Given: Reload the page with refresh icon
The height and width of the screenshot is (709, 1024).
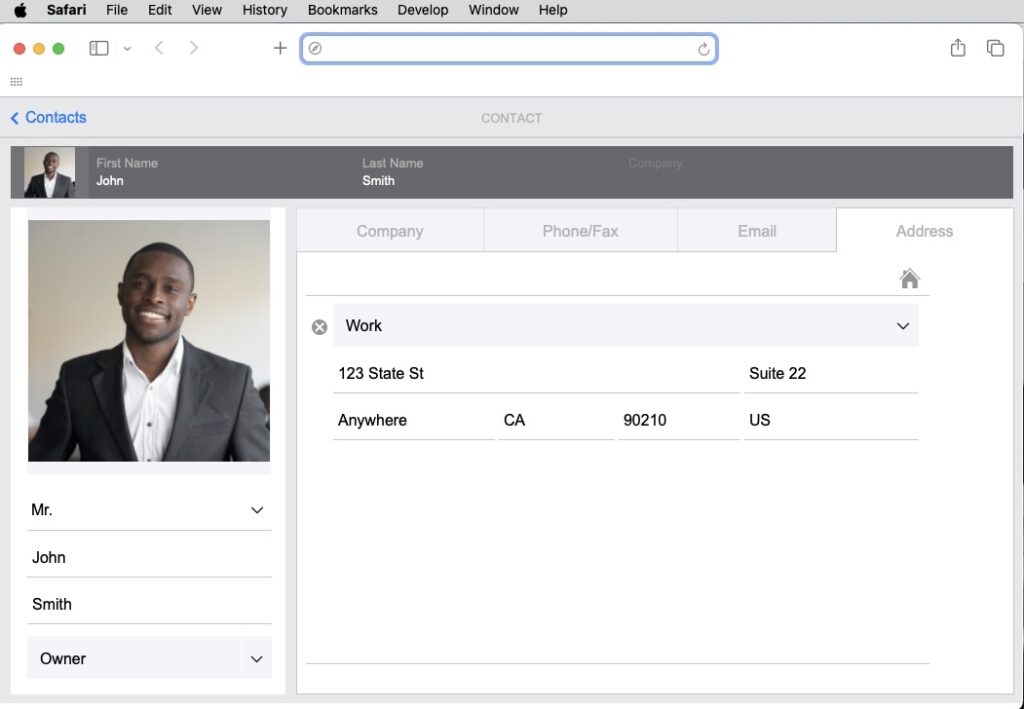Looking at the screenshot, I should (x=703, y=49).
